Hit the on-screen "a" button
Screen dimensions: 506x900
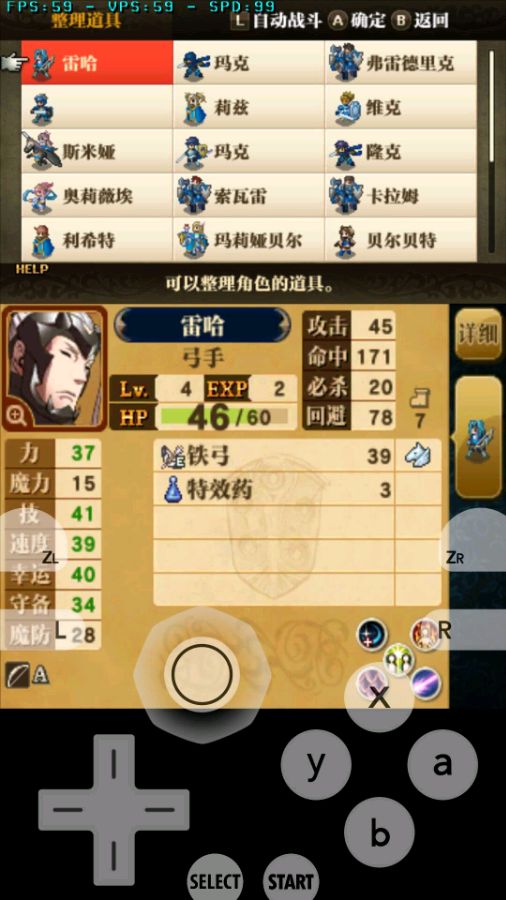[x=442, y=765]
